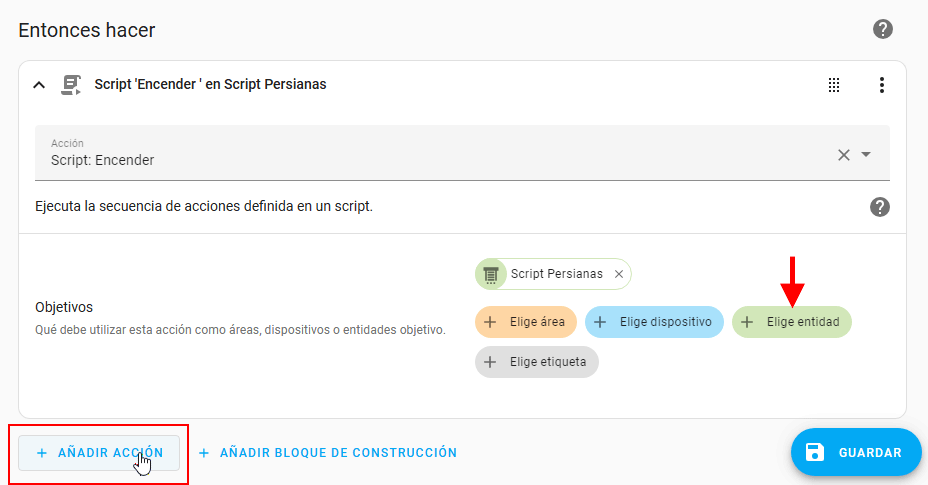Click Elige etiqueta chip
Viewport: 928px width, 485px height.
[537, 362]
